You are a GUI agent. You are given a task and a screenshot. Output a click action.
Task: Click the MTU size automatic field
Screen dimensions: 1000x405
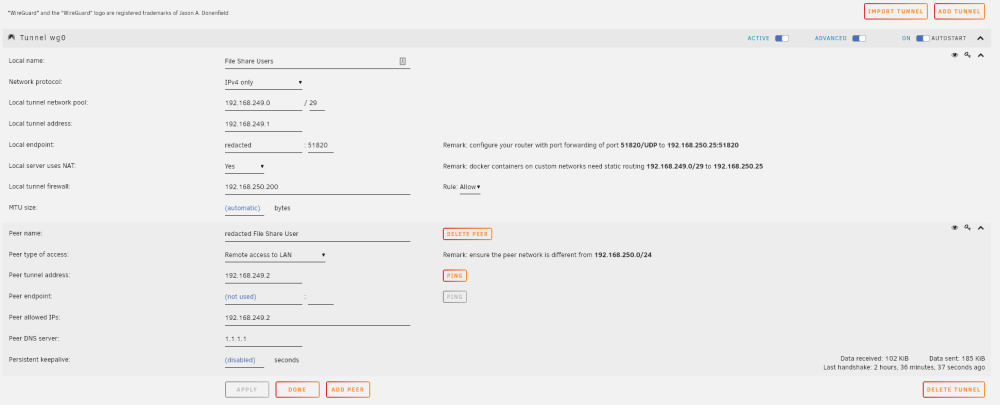pyautogui.click(x=244, y=209)
